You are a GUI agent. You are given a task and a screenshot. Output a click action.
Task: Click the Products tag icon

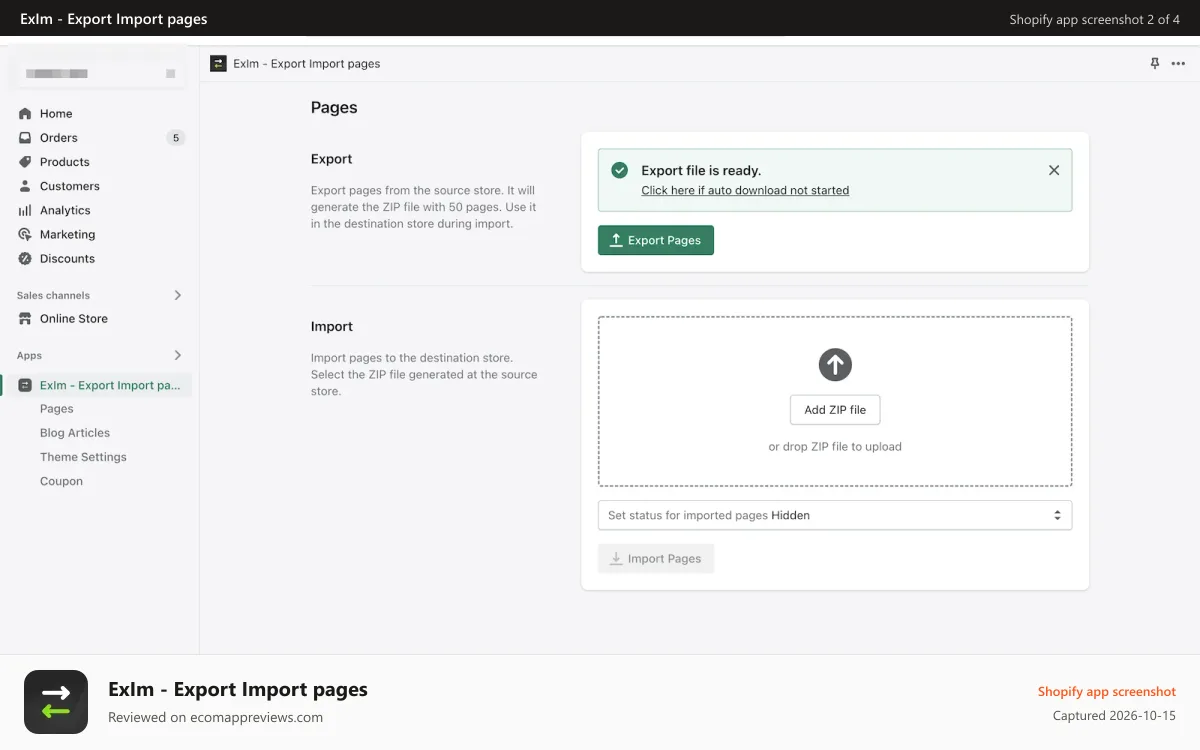(25, 162)
